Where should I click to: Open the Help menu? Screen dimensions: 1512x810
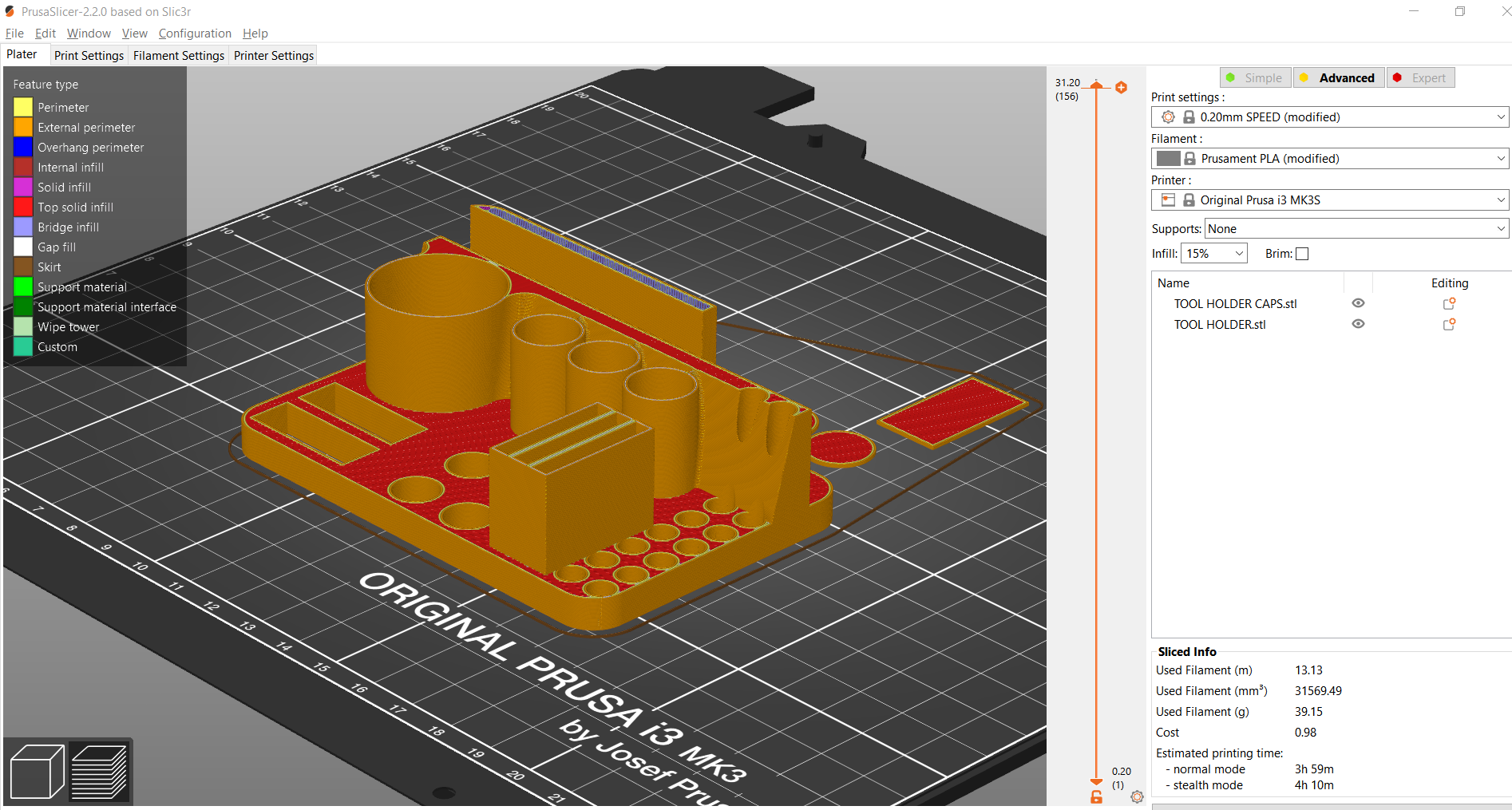click(x=255, y=34)
